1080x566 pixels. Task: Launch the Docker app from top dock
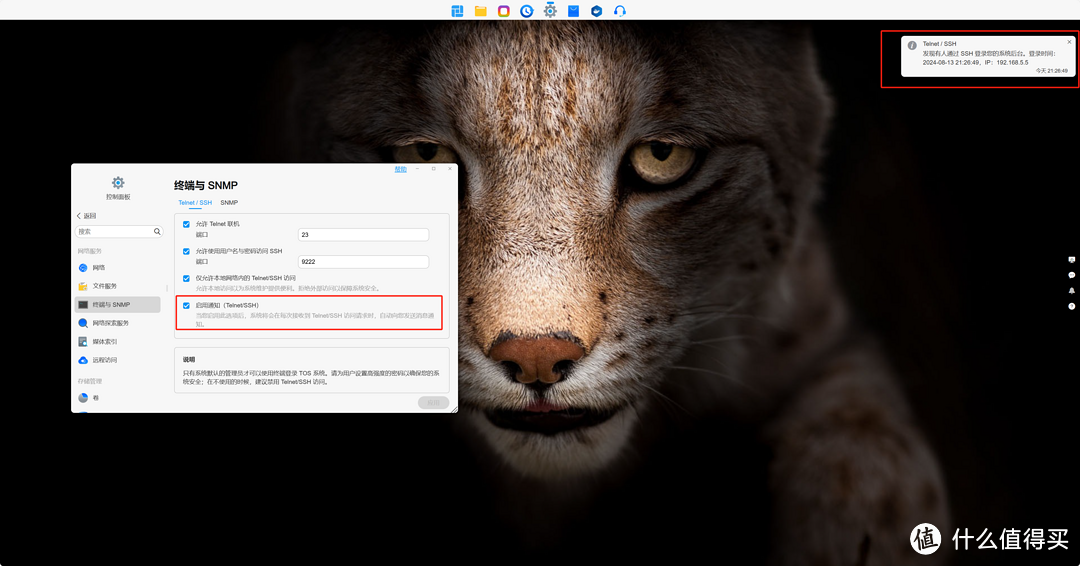coord(596,11)
